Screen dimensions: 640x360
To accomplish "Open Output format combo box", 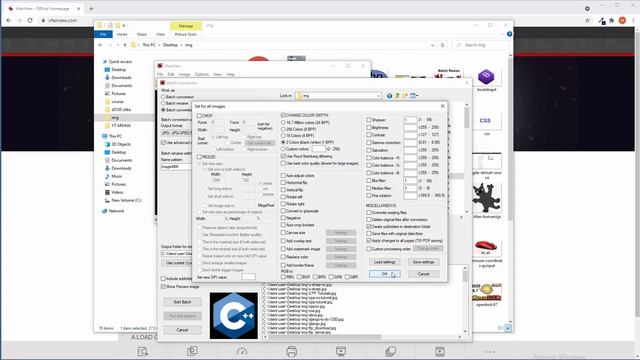I will click(176, 133).
